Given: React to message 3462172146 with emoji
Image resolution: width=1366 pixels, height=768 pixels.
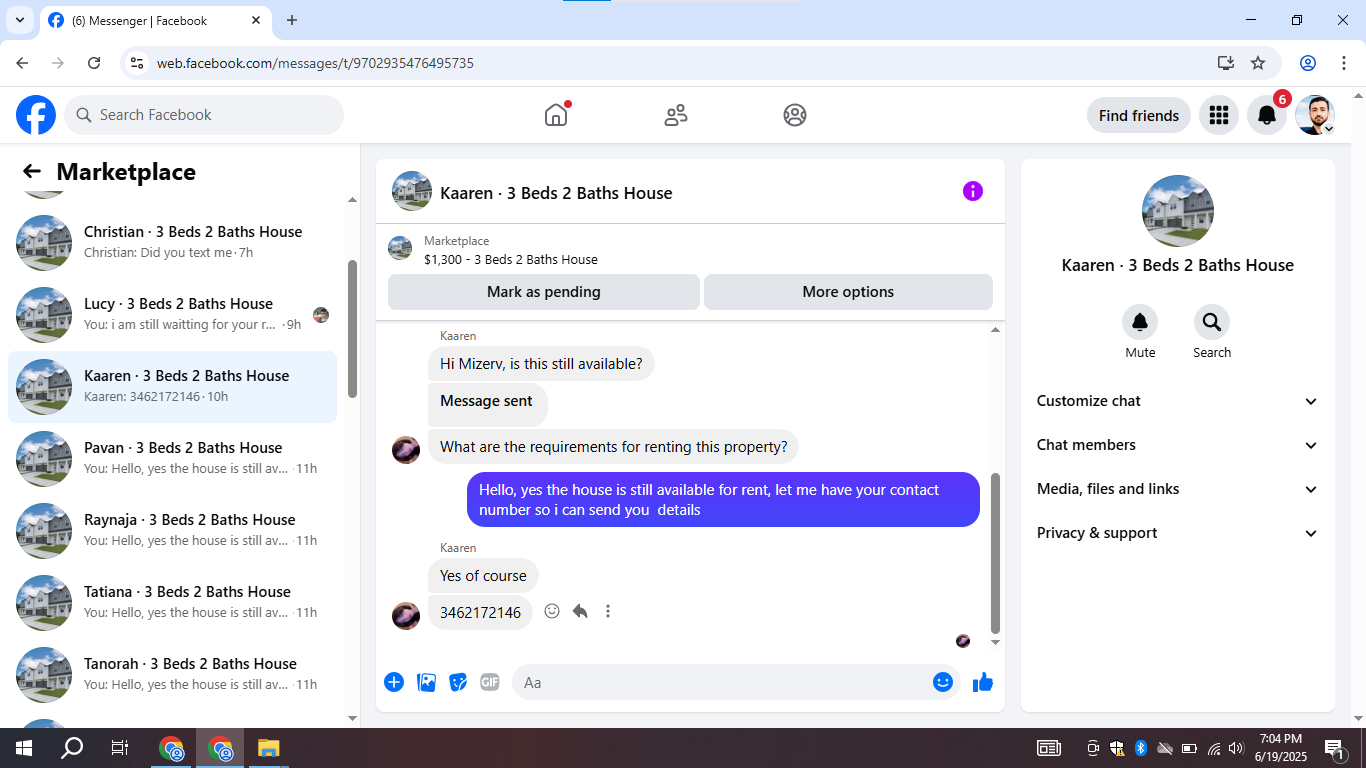Looking at the screenshot, I should pyautogui.click(x=552, y=611).
